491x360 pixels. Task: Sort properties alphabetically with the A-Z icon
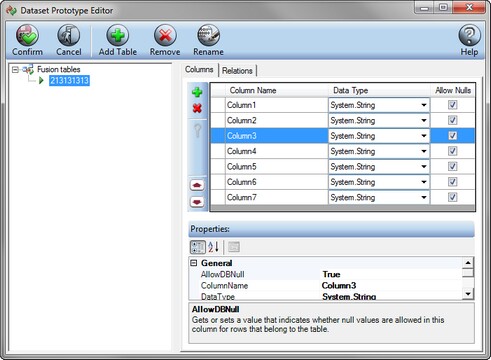coord(213,247)
